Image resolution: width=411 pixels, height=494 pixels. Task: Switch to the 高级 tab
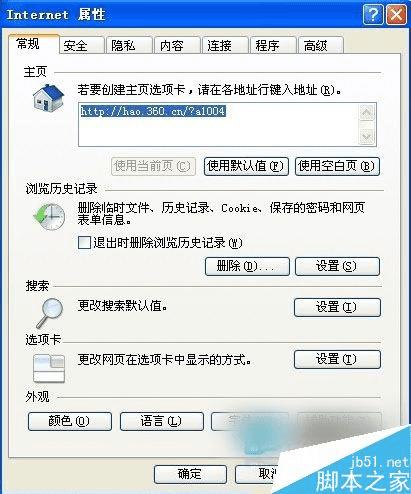click(321, 46)
